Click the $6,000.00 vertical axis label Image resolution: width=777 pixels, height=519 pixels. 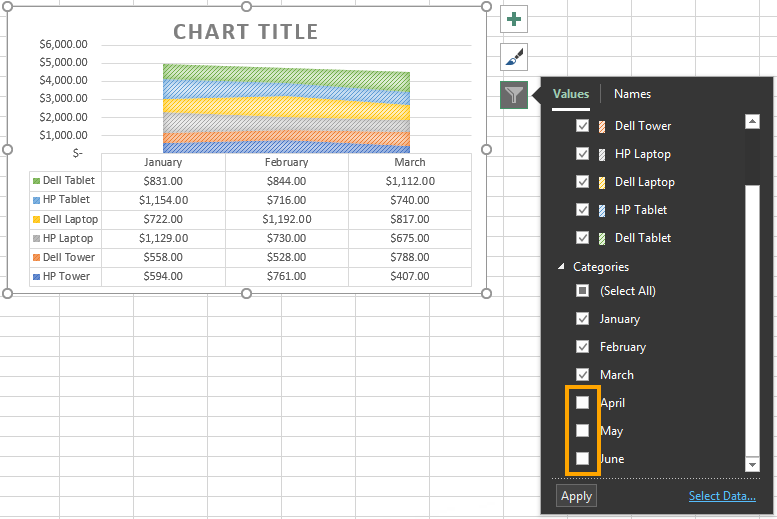63,44
